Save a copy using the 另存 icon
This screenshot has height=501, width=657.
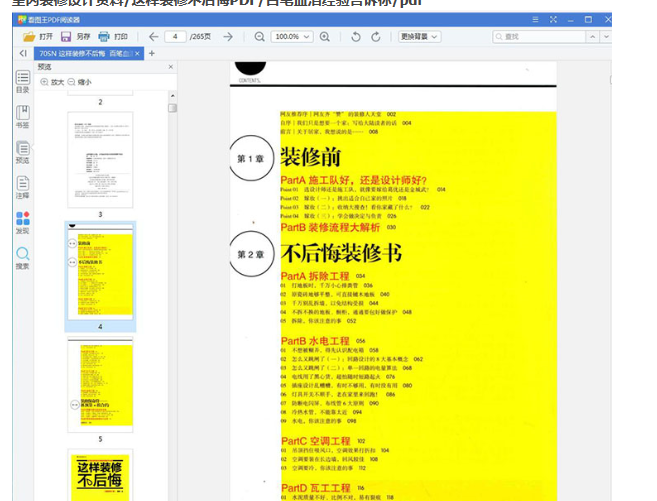(66, 37)
